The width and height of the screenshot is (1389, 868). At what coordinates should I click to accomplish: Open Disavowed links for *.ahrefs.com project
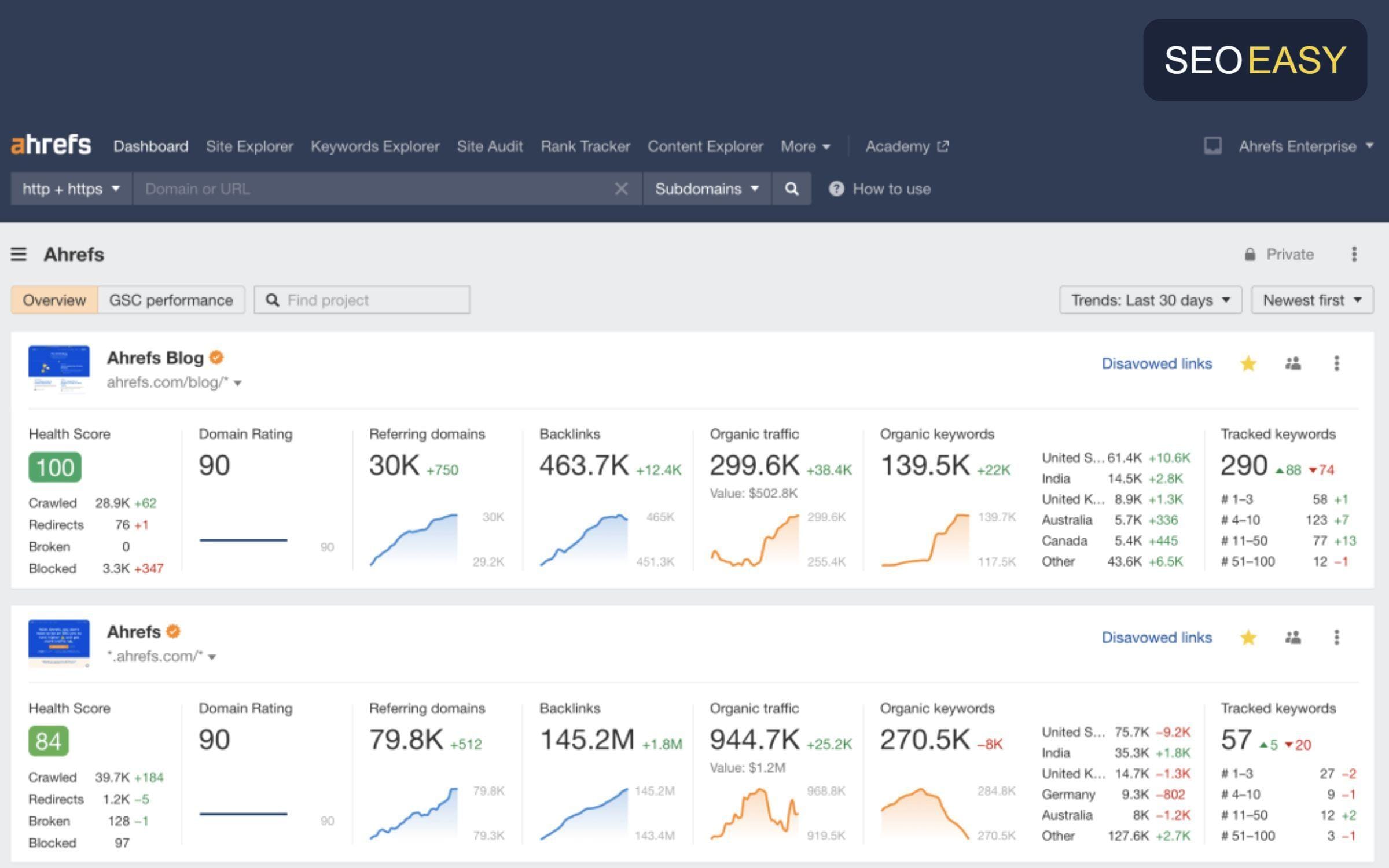[x=1156, y=638]
